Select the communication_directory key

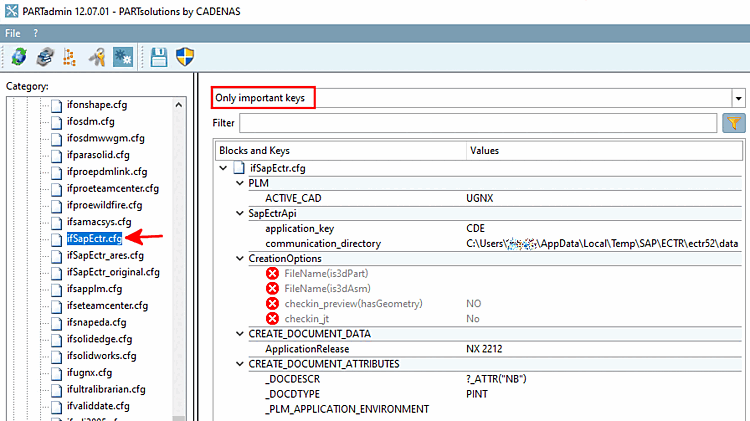[x=323, y=244]
